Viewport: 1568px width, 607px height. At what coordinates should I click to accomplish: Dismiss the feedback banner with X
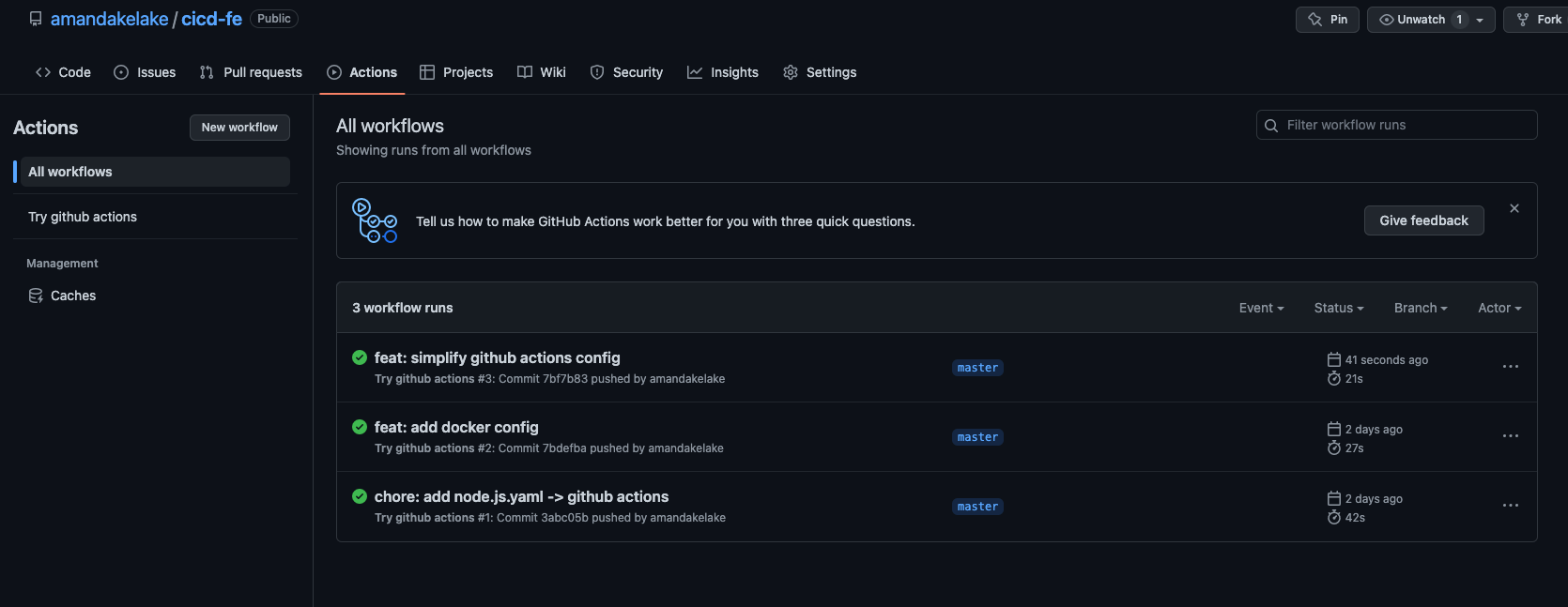(x=1514, y=208)
